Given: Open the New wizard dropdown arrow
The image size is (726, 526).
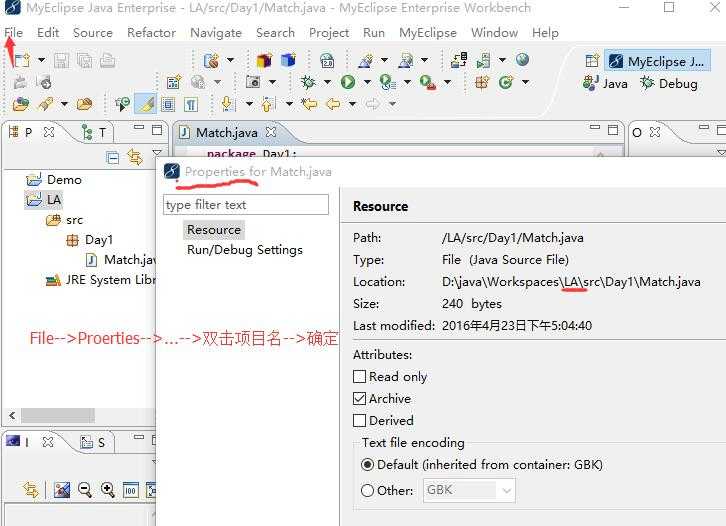Looking at the screenshot, I should (x=41, y=60).
